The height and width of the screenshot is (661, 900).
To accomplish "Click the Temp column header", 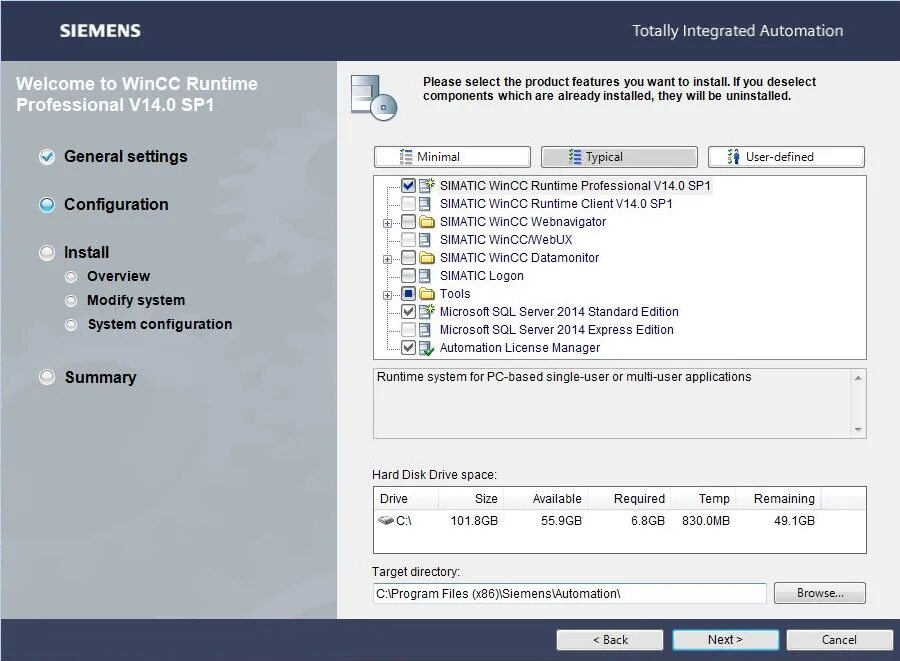I will pos(703,499).
